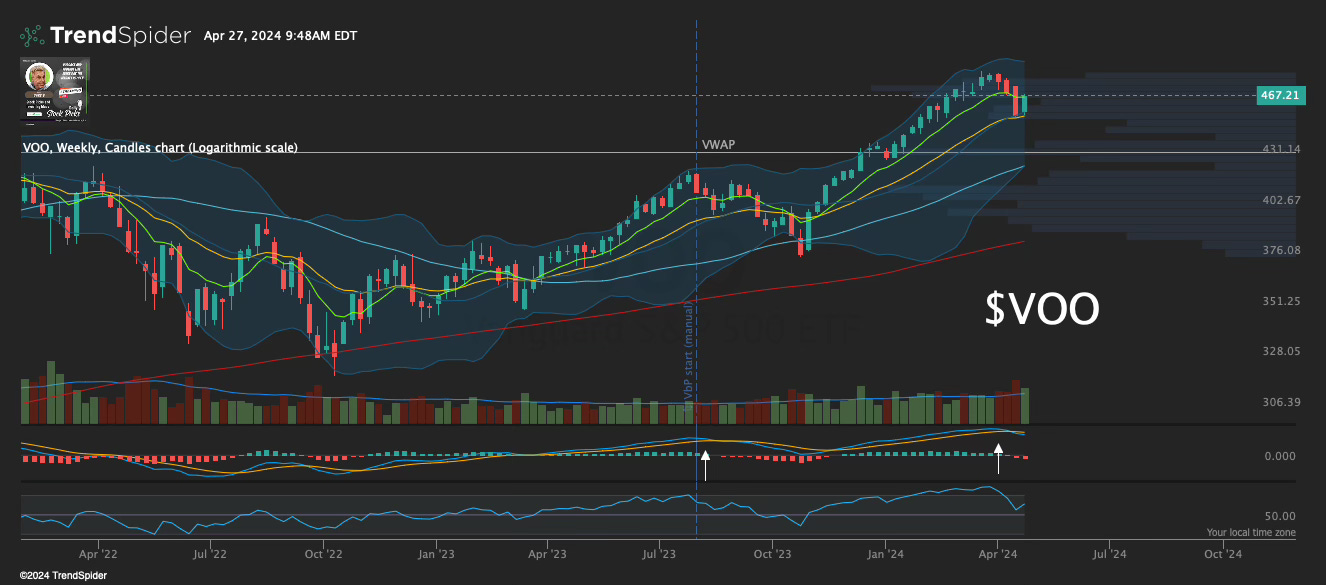
Task: Click the 328.05 price axis label
Action: click(1281, 351)
